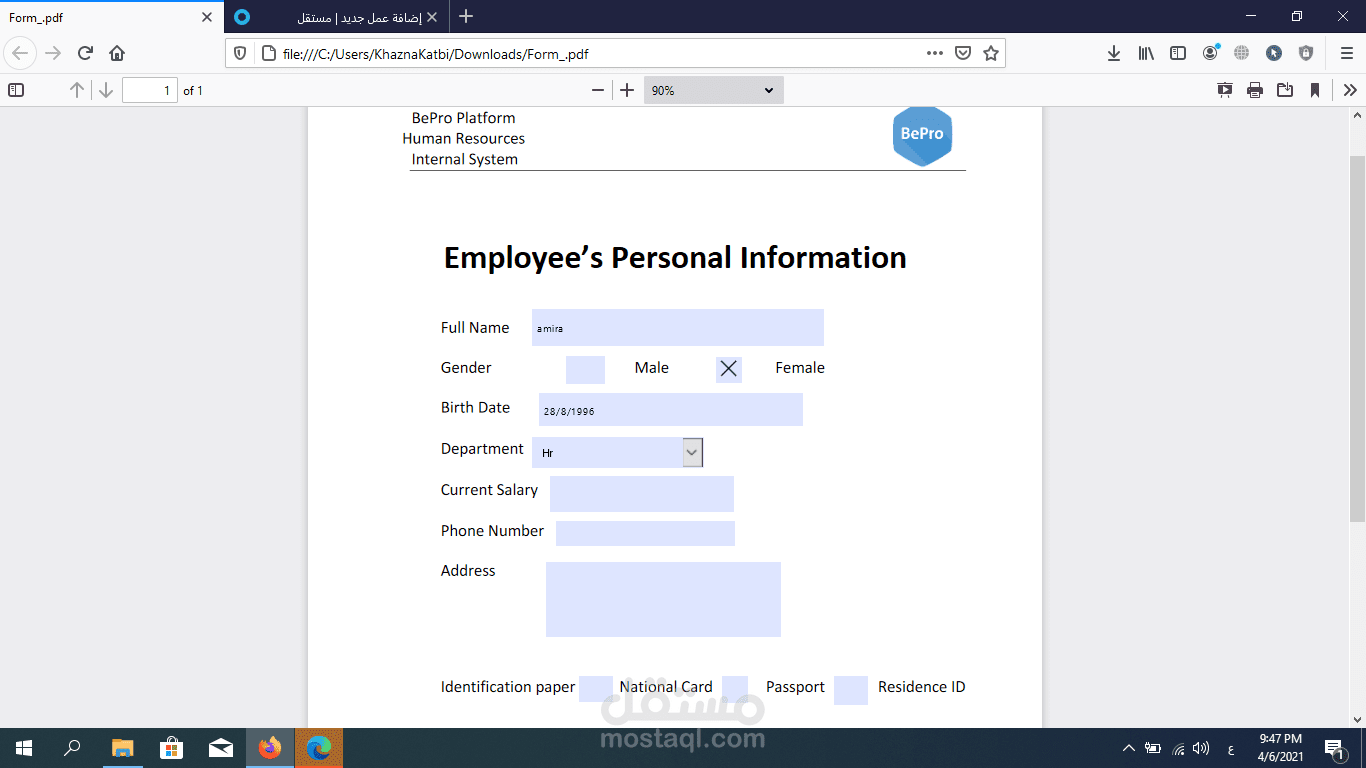Toggle PDF viewer sidebar
This screenshot has width=1366, height=768.
point(16,90)
